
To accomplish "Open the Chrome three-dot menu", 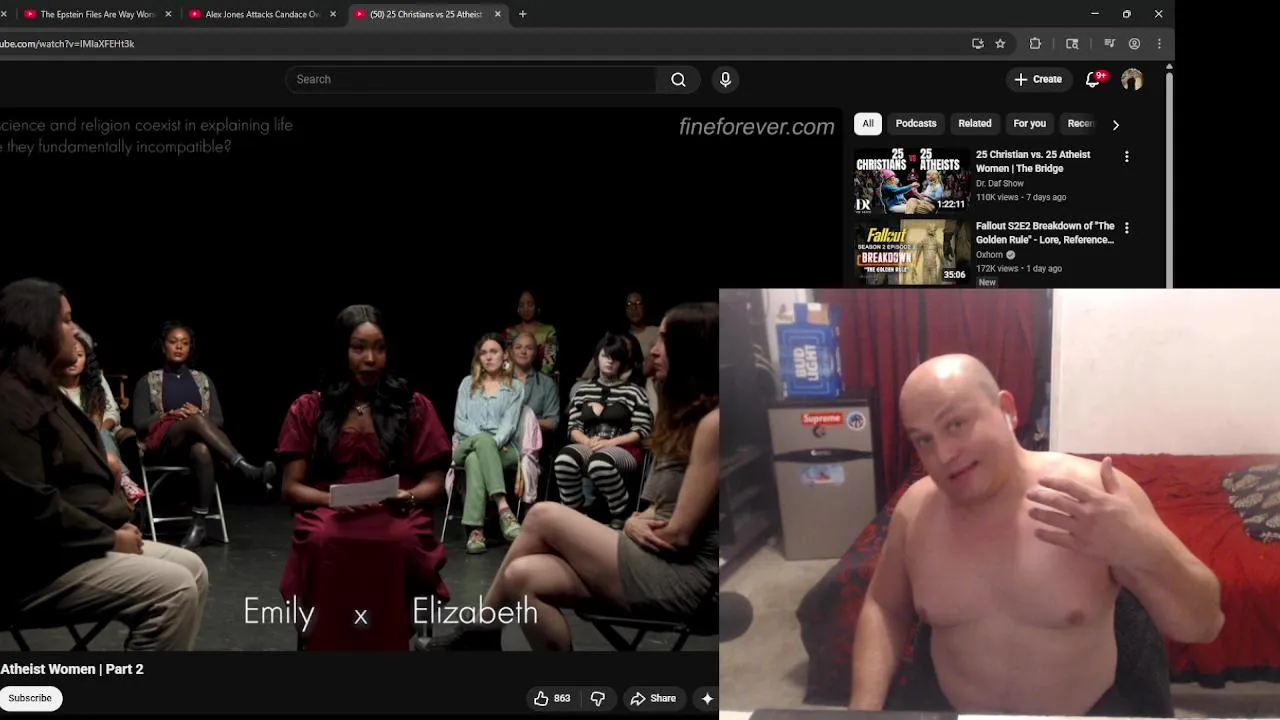I will point(1159,44).
